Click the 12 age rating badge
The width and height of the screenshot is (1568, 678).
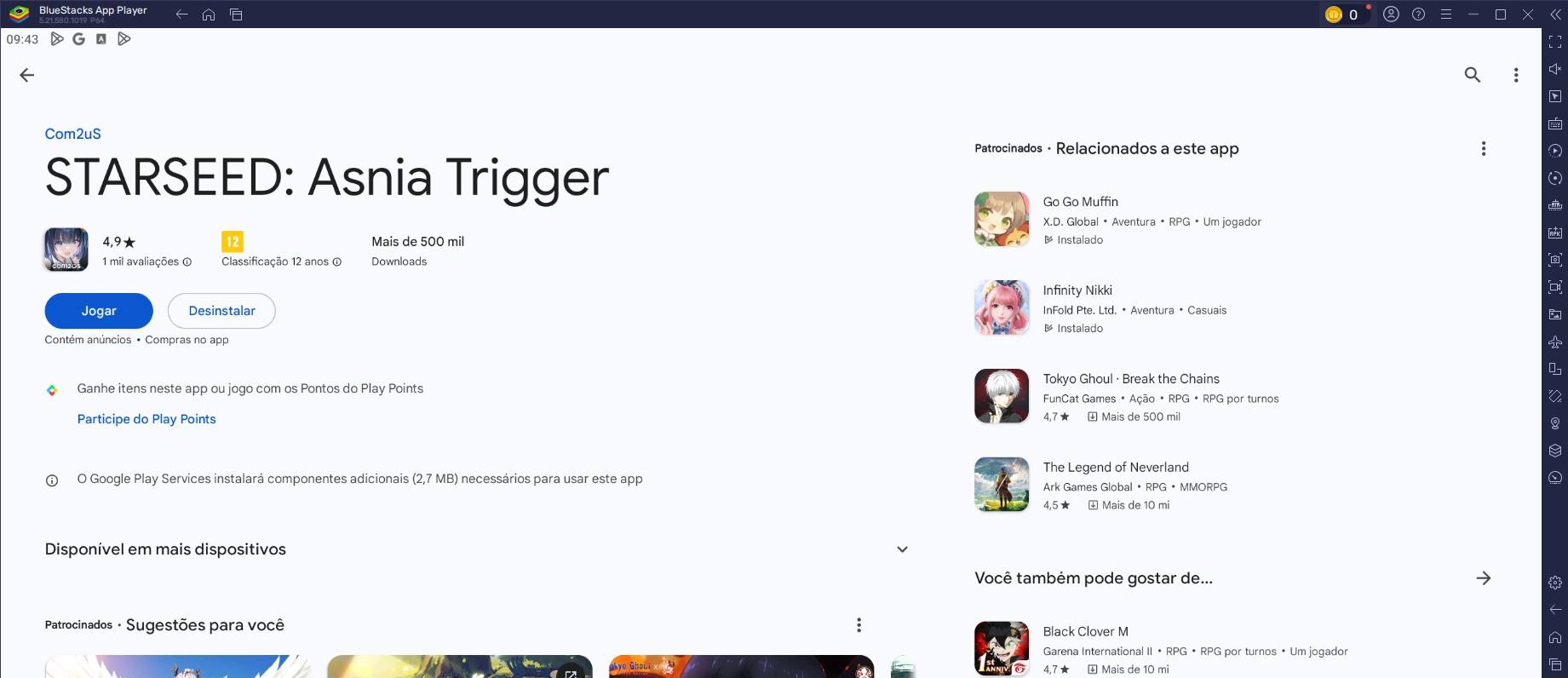233,242
